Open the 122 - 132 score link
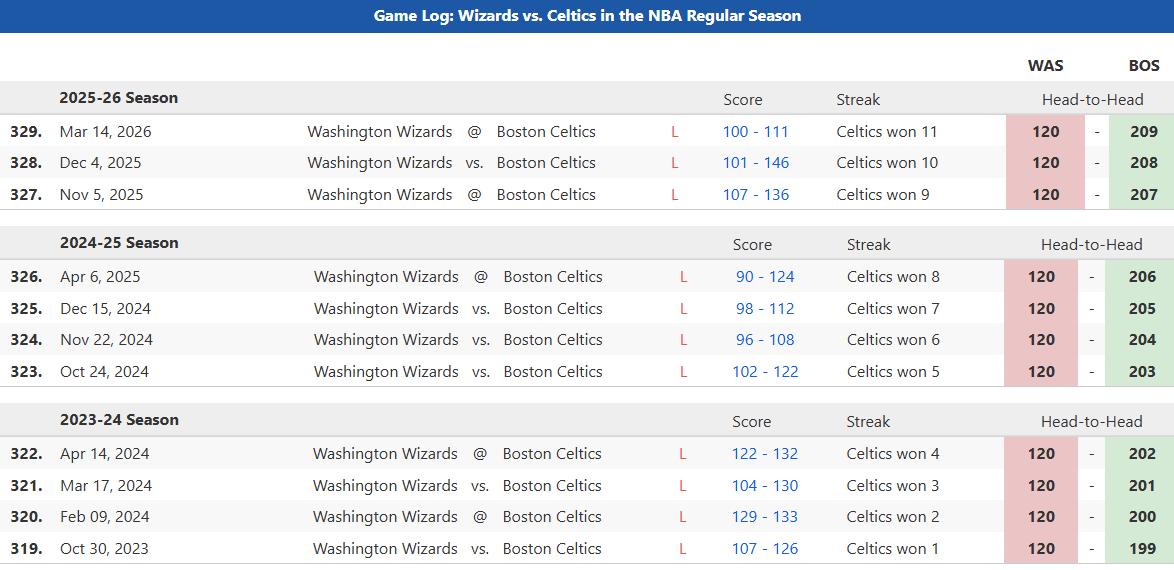Image resolution: width=1174 pixels, height=570 pixels. (x=764, y=454)
